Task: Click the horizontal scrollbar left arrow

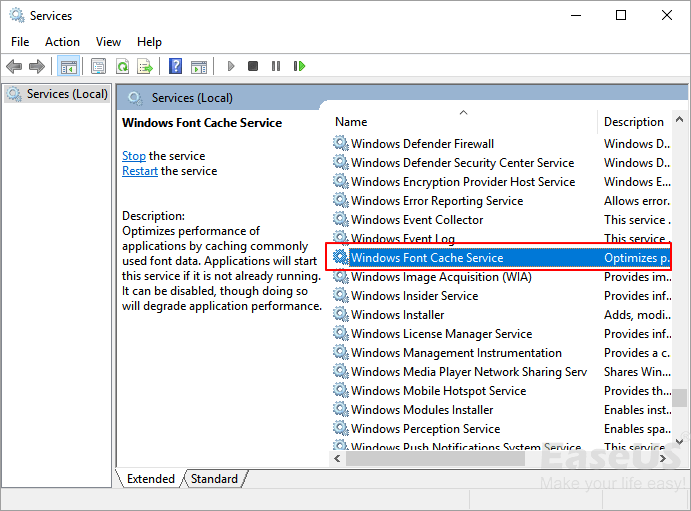Action: tap(338, 458)
